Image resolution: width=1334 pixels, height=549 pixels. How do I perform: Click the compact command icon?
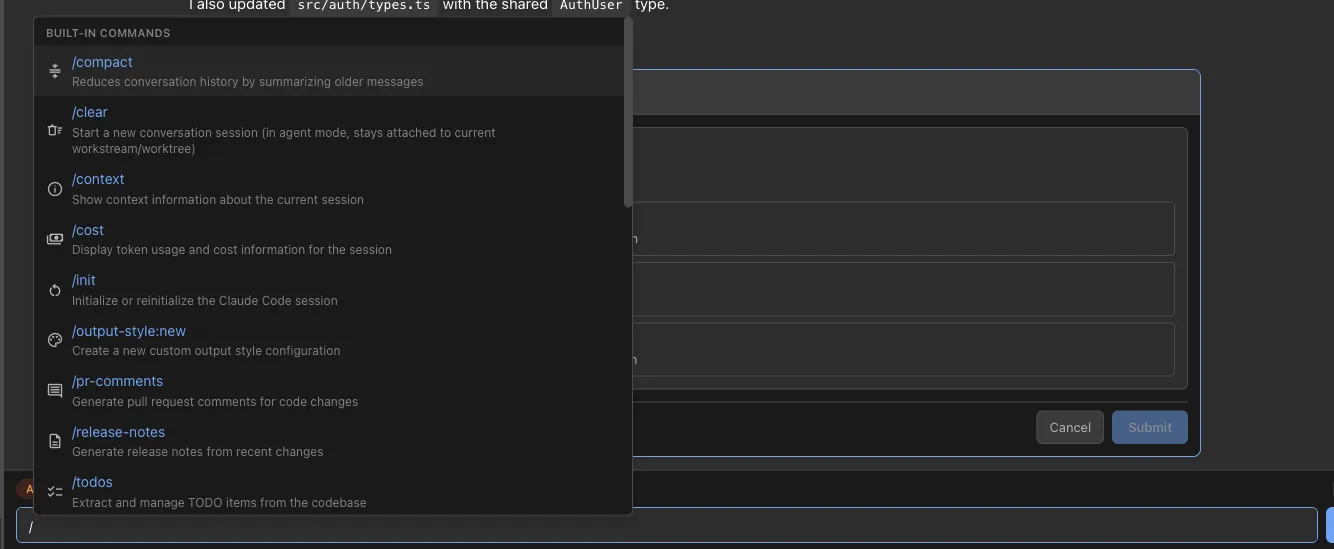55,71
